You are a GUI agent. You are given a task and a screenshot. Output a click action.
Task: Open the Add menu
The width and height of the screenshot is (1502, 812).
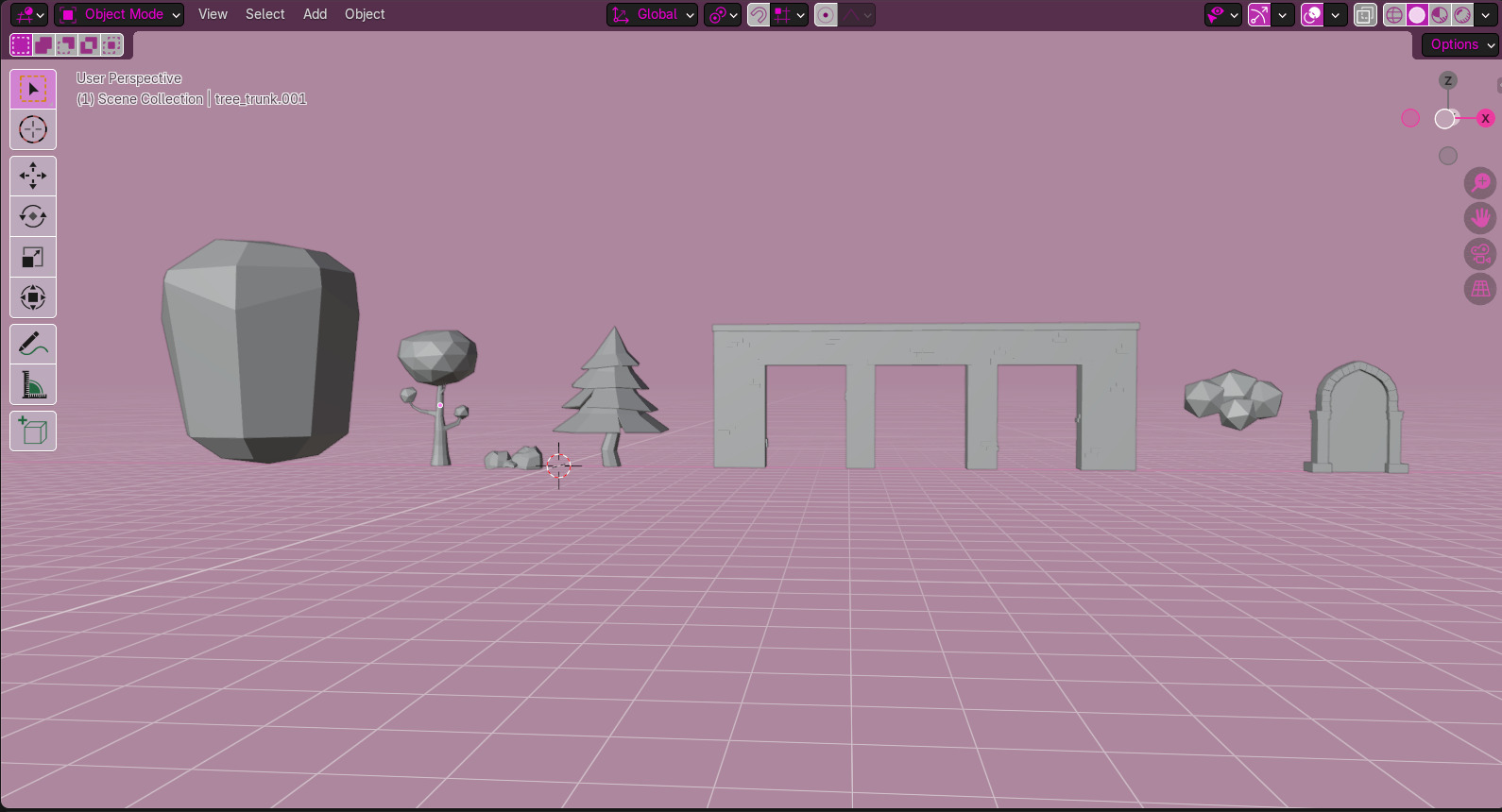pyautogui.click(x=315, y=14)
